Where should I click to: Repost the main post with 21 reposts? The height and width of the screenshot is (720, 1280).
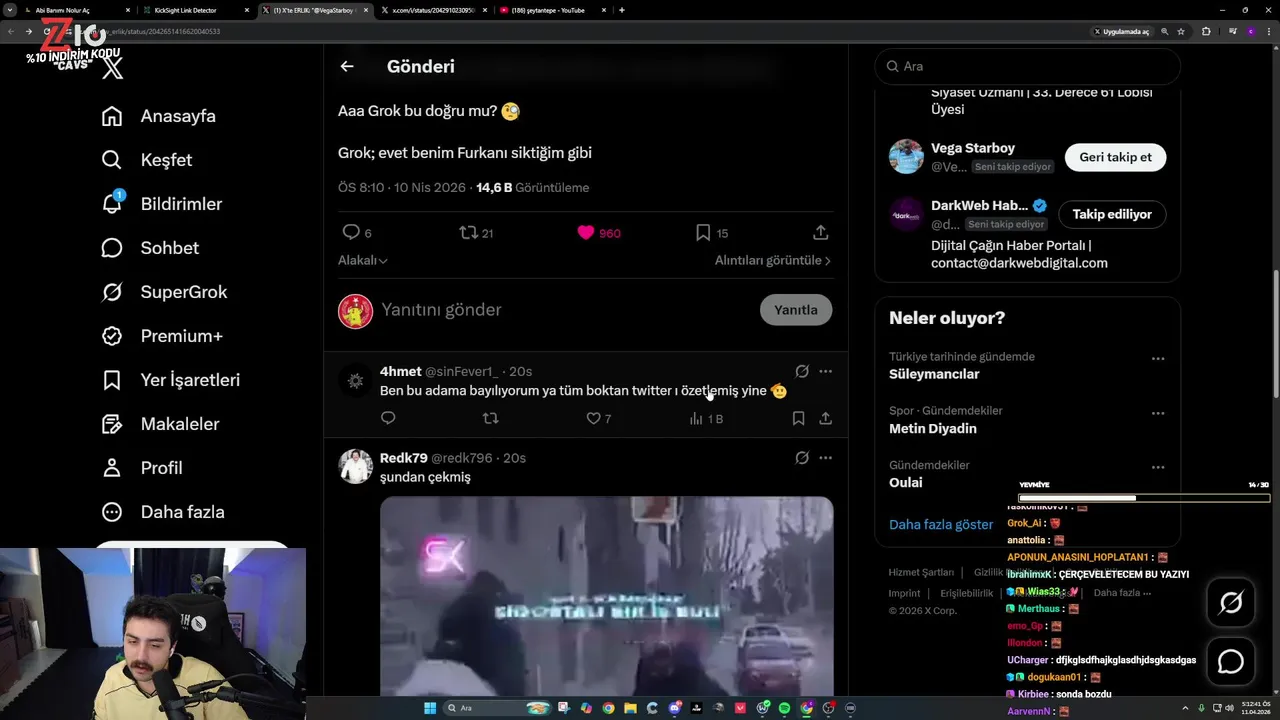coord(476,232)
